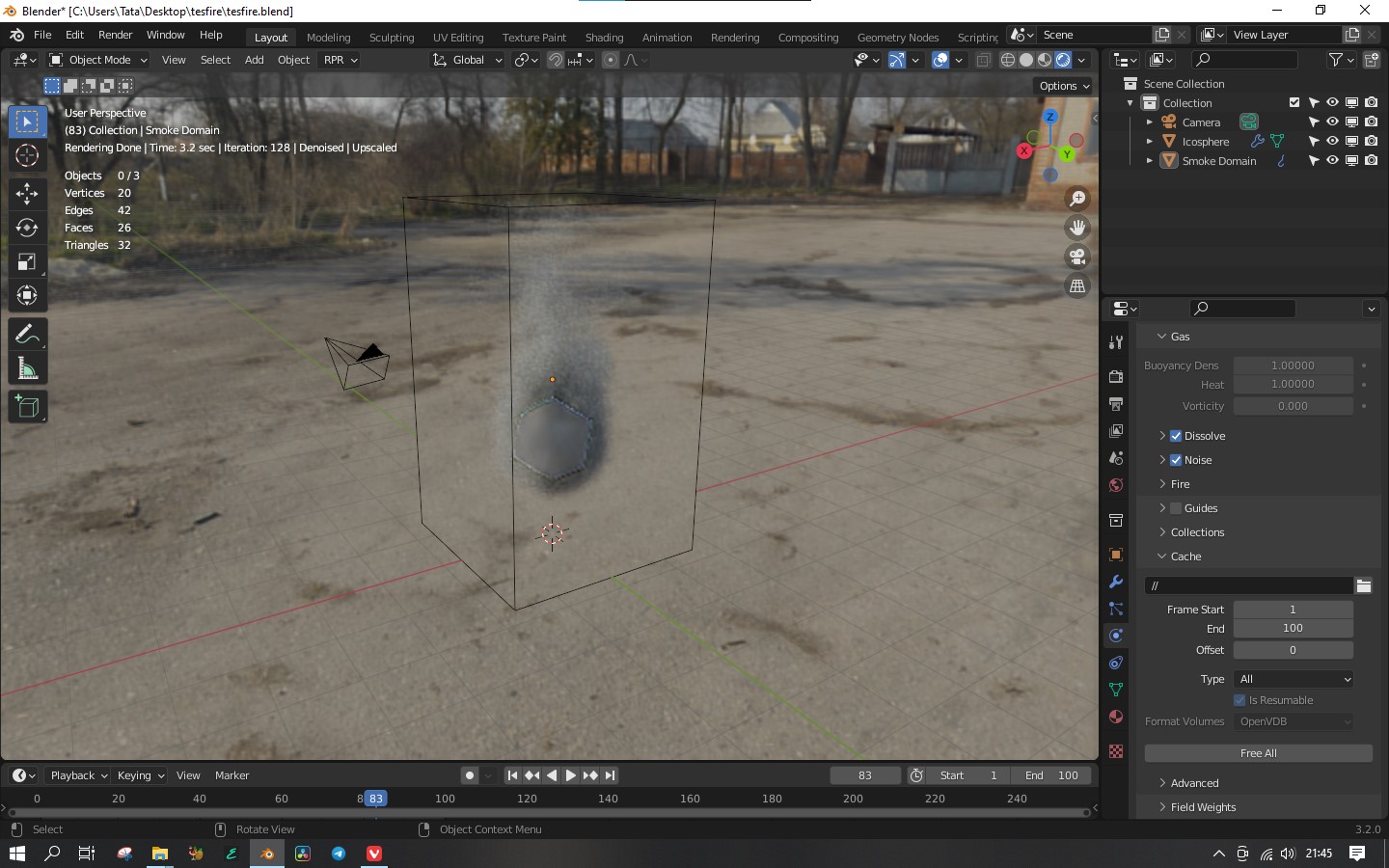Uncheck the Noise checkbox
The width and height of the screenshot is (1389, 868).
coord(1175,460)
